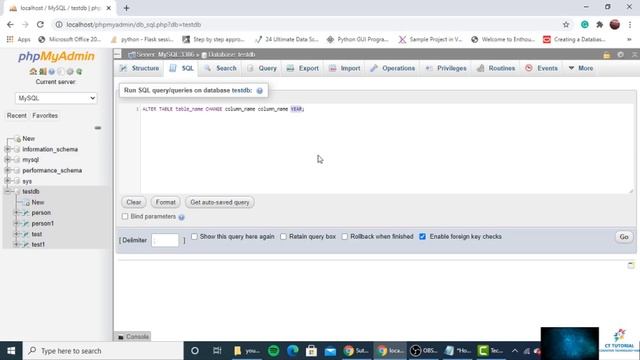Open page settings gear in header bar
The height and width of the screenshot is (360, 640).
click(620, 55)
